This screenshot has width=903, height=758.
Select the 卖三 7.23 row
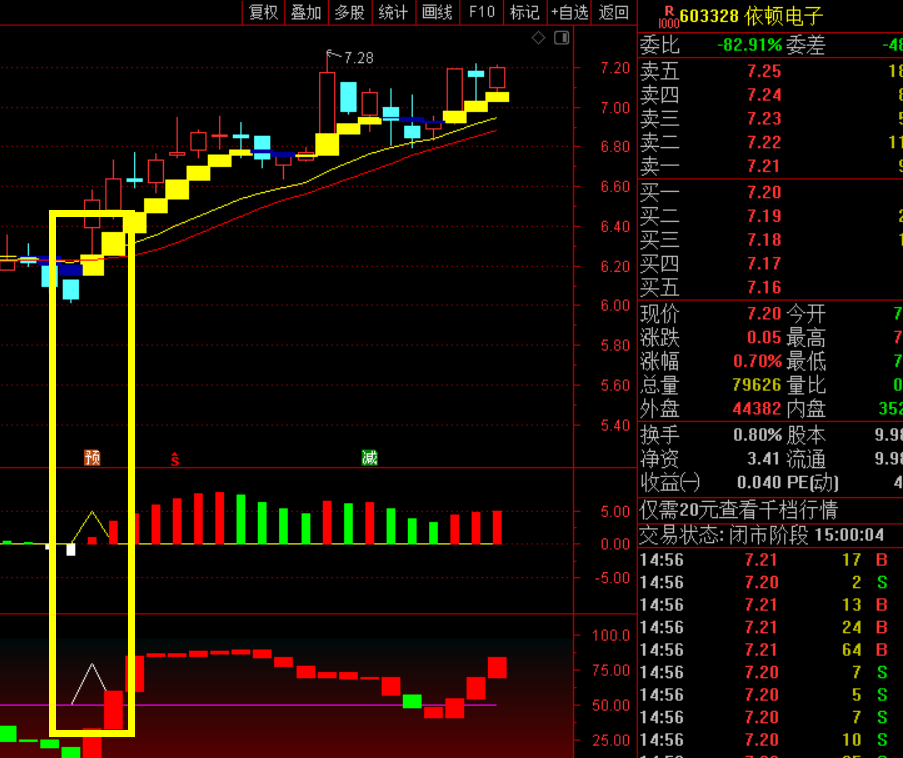pos(771,118)
